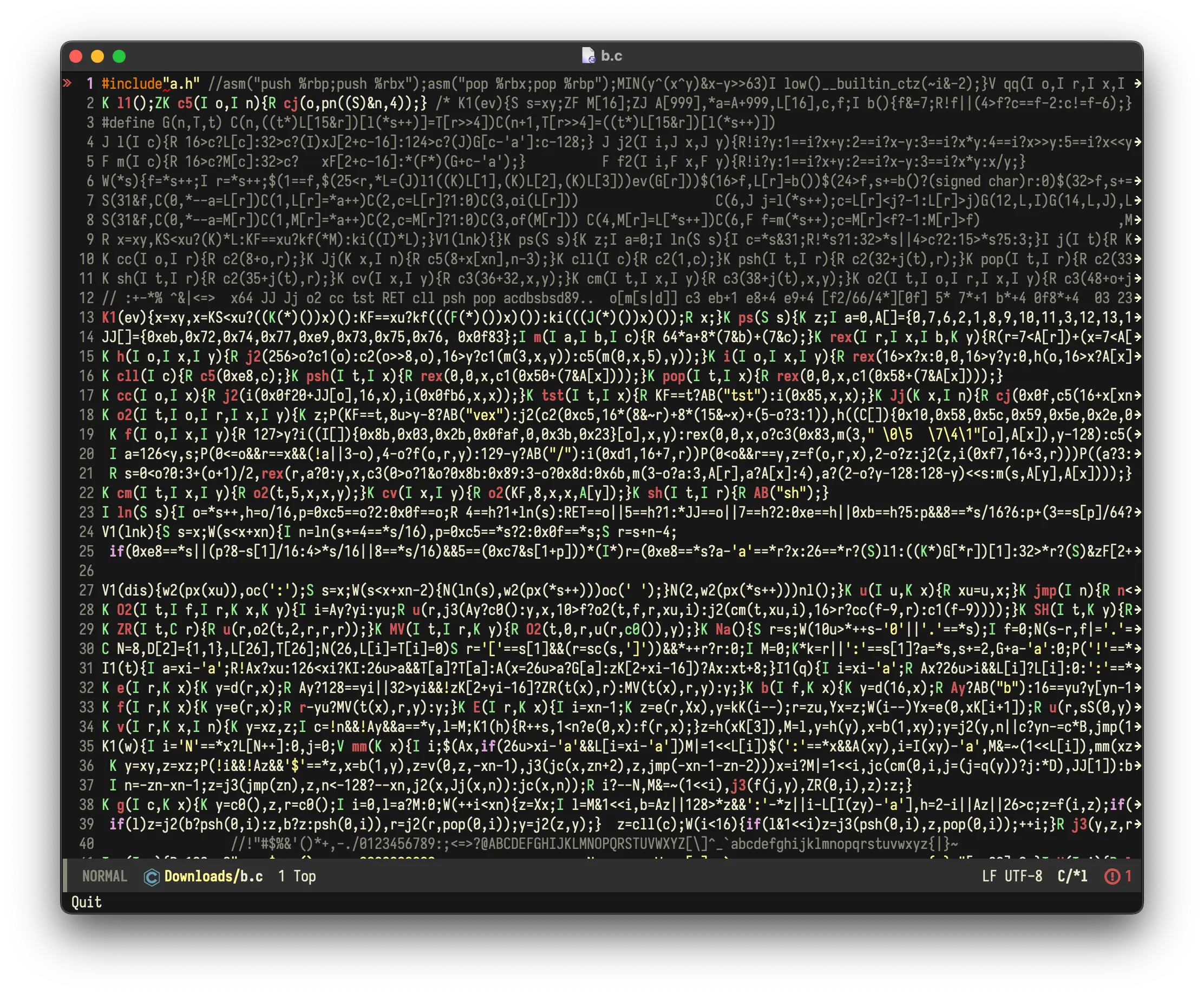Click the C/*1 filetype indicator
Image resolution: width=1204 pixels, height=994 pixels.
click(1072, 876)
